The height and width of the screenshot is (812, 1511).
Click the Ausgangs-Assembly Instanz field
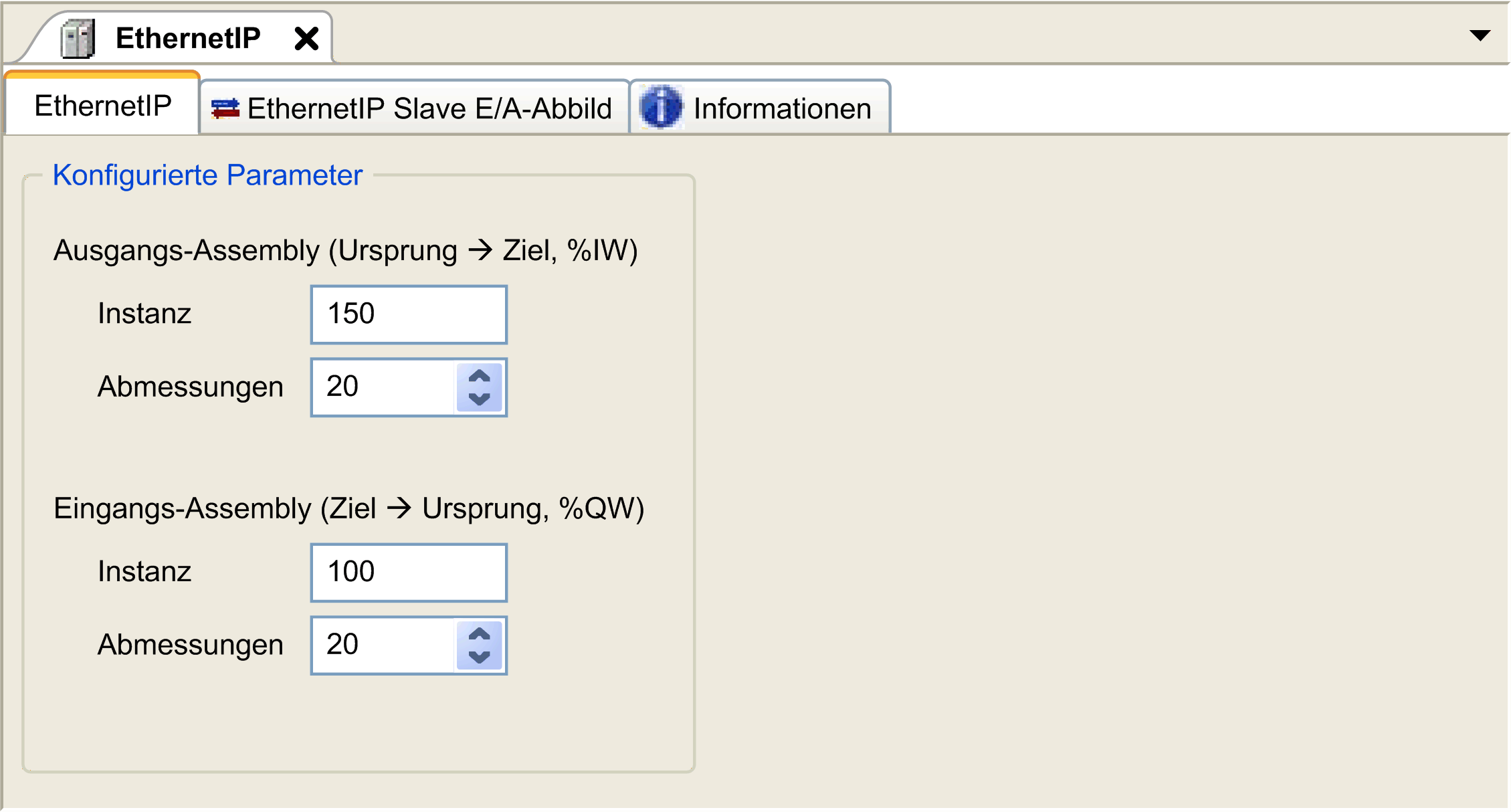point(409,314)
